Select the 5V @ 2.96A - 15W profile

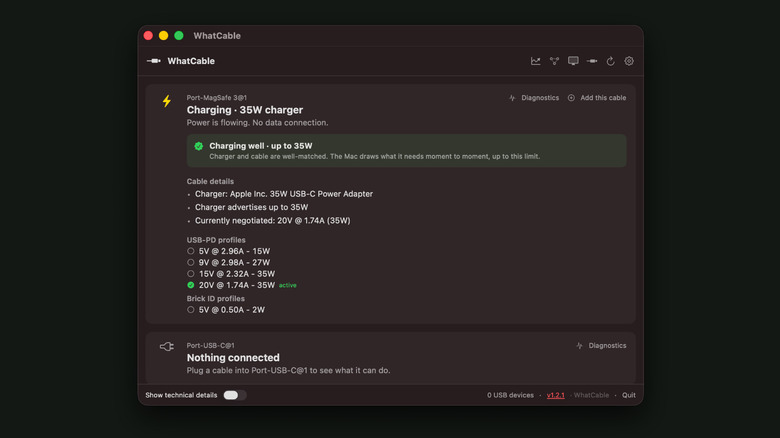(228, 251)
